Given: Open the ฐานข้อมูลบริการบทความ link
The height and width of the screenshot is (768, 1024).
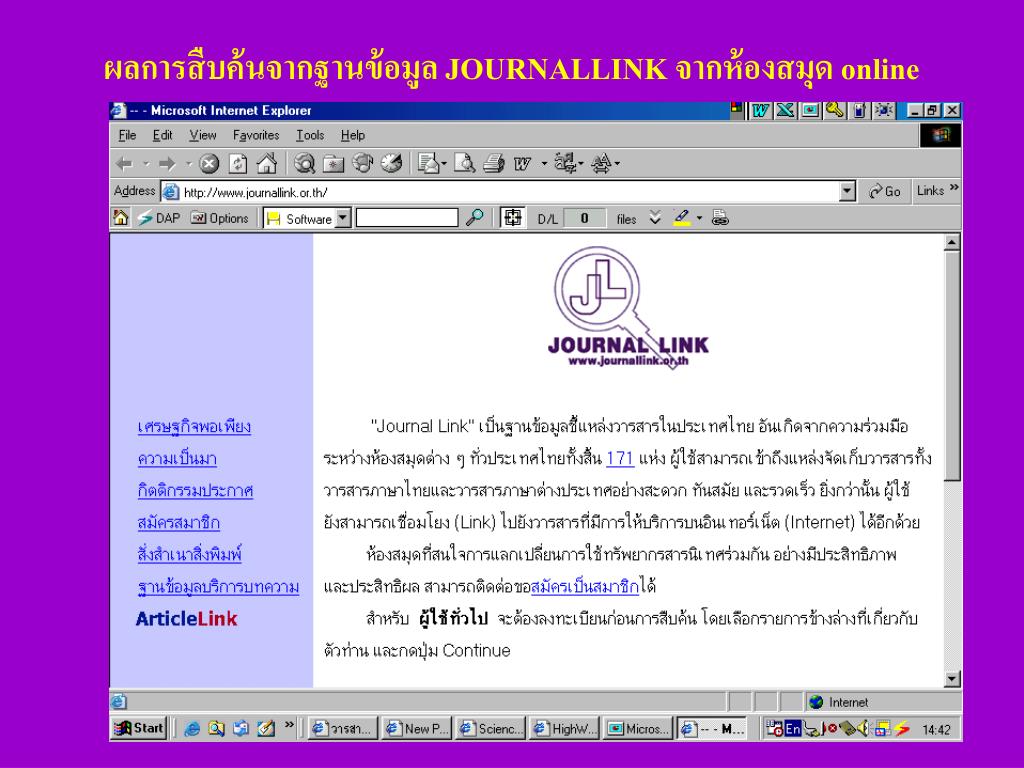Looking at the screenshot, I should (218, 587).
